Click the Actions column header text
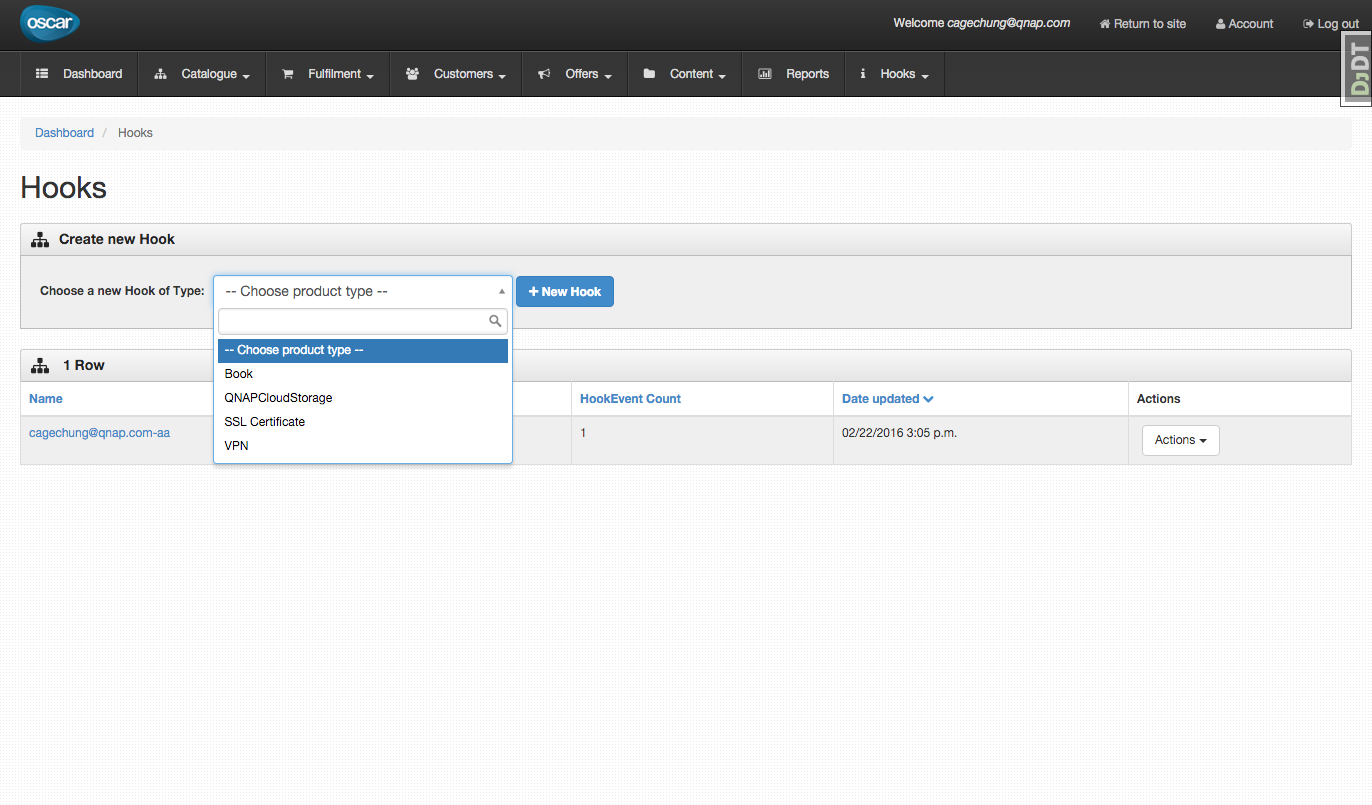The width and height of the screenshot is (1372, 805). pyautogui.click(x=1158, y=399)
